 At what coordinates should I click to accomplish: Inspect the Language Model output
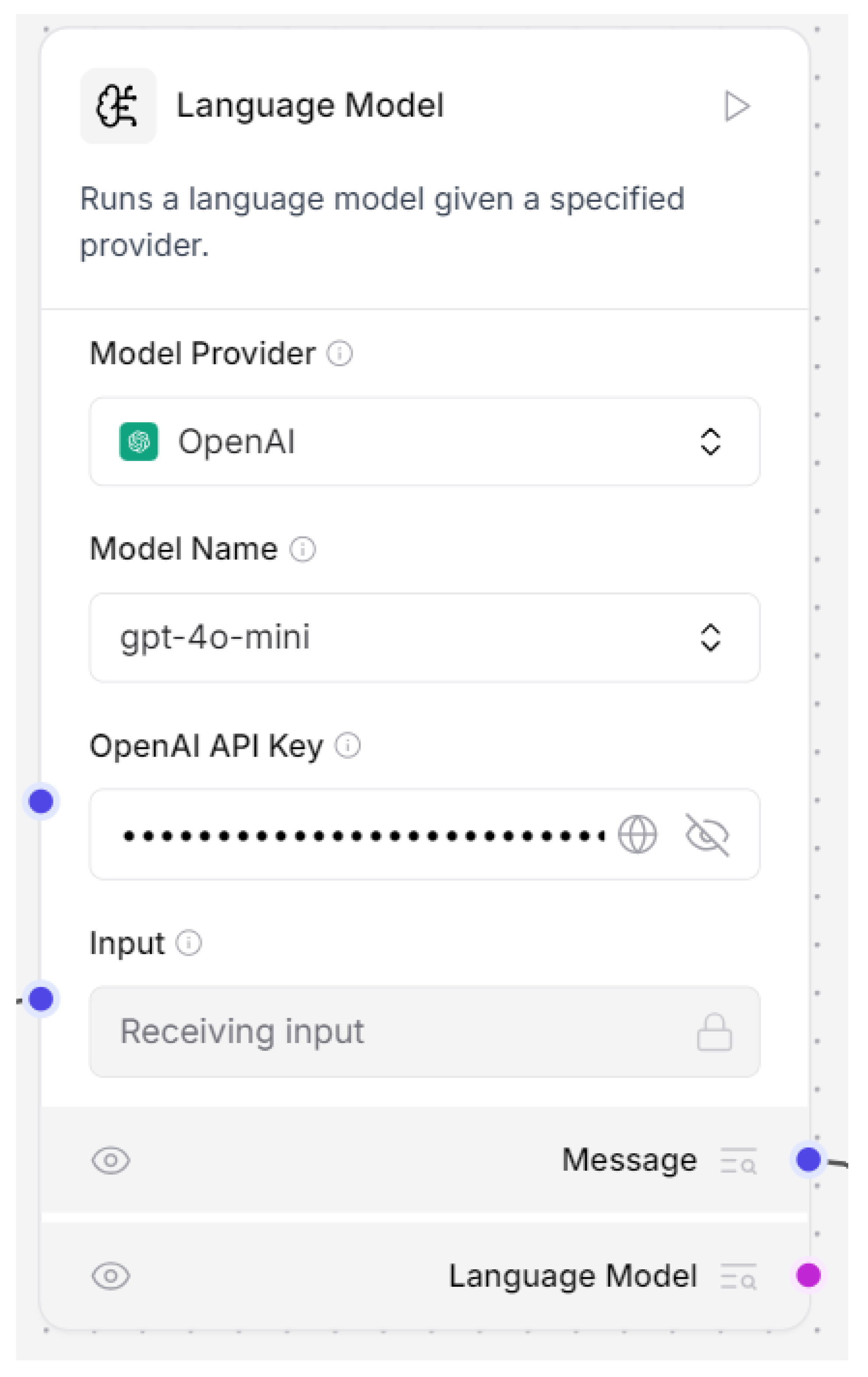point(738,1276)
